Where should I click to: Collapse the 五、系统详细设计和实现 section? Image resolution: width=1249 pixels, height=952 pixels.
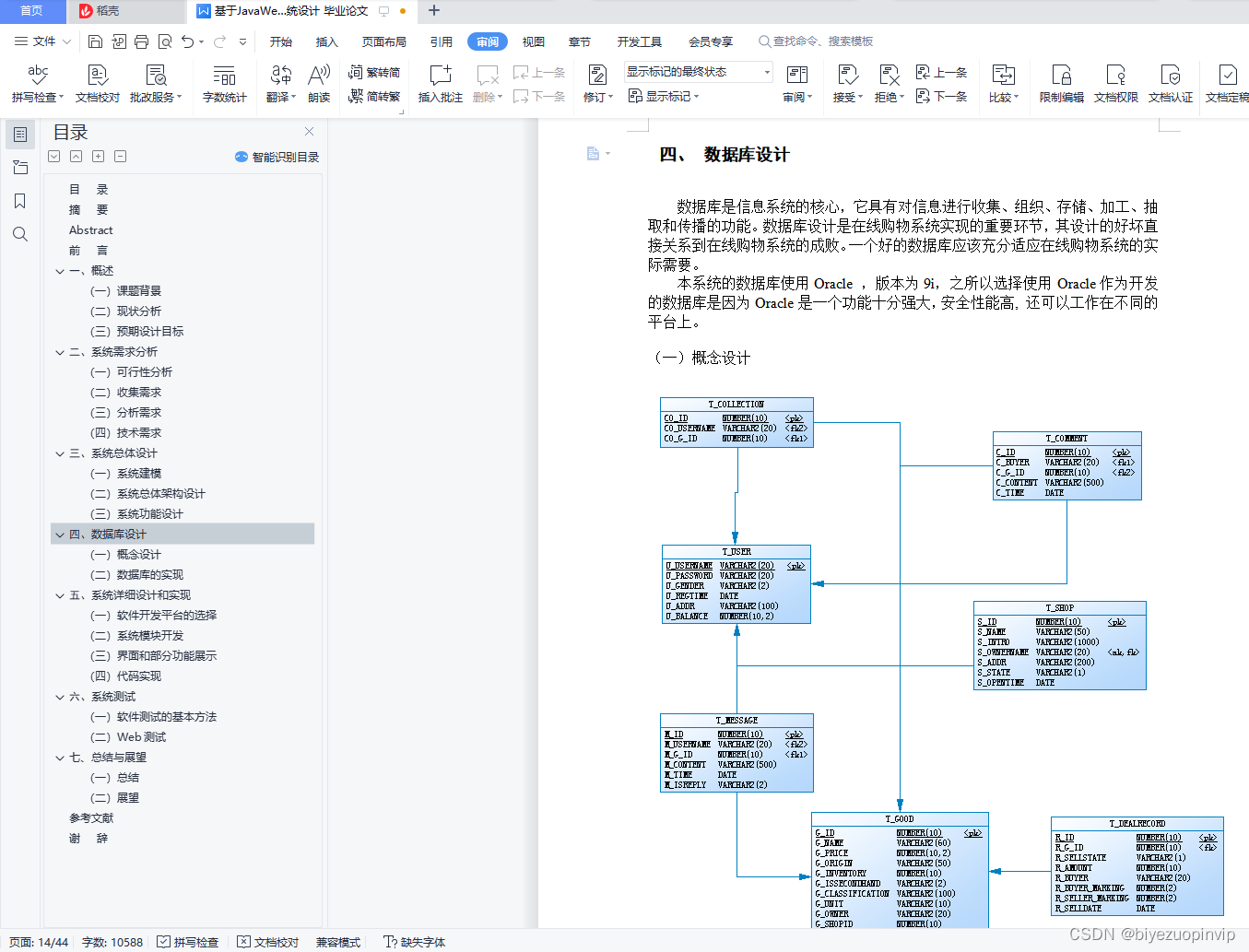60,595
